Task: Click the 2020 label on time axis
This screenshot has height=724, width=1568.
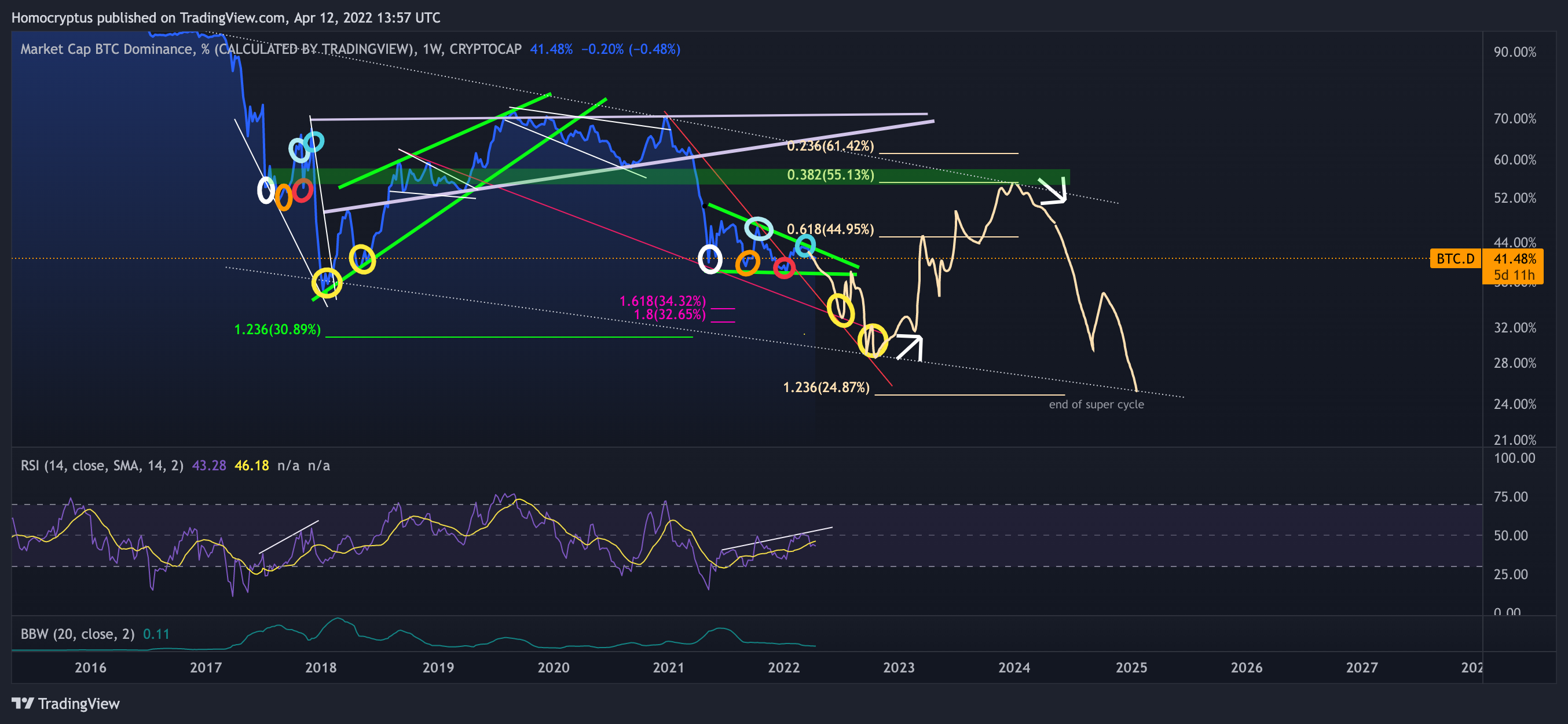Action: coord(554,667)
